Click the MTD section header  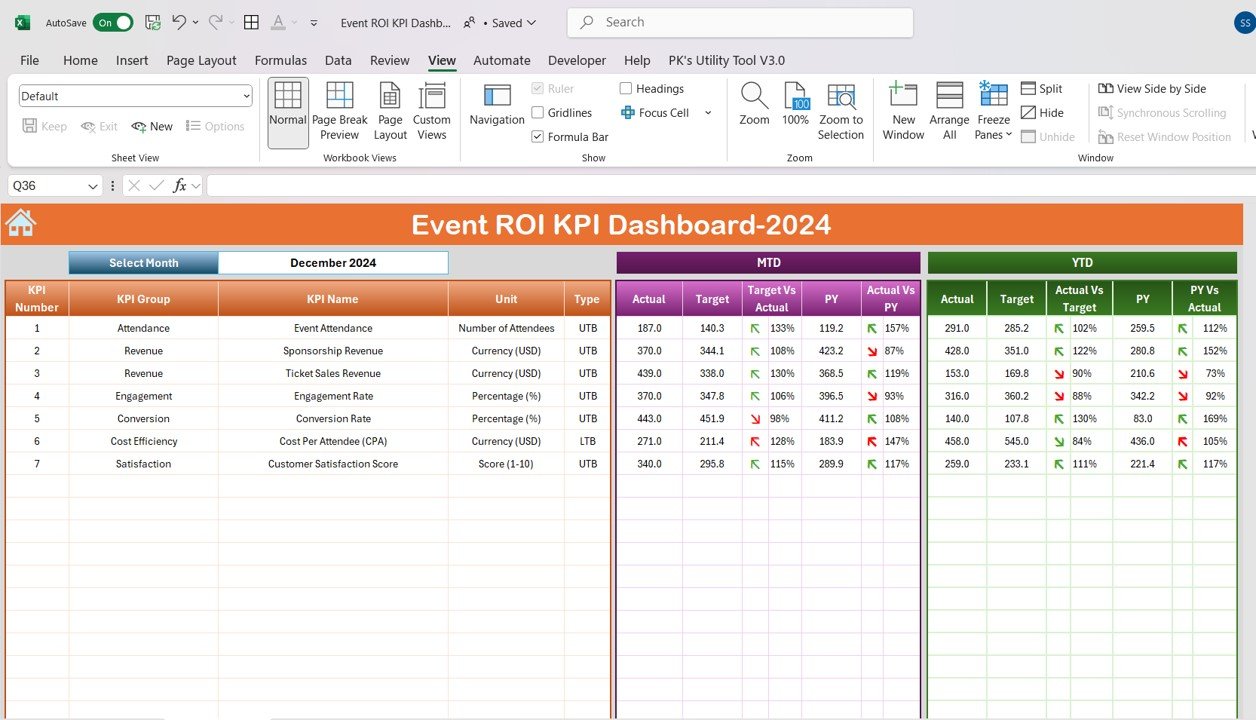tap(768, 263)
